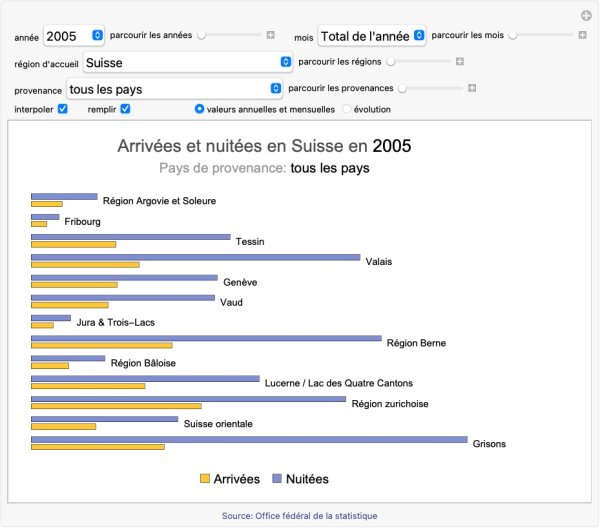Uncheck the remplir checkbox
The image size is (600, 528).
pos(126,109)
